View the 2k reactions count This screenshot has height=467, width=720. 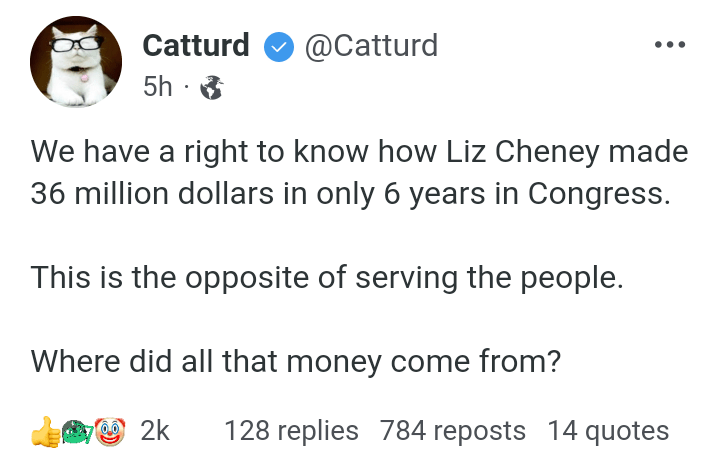(x=155, y=431)
